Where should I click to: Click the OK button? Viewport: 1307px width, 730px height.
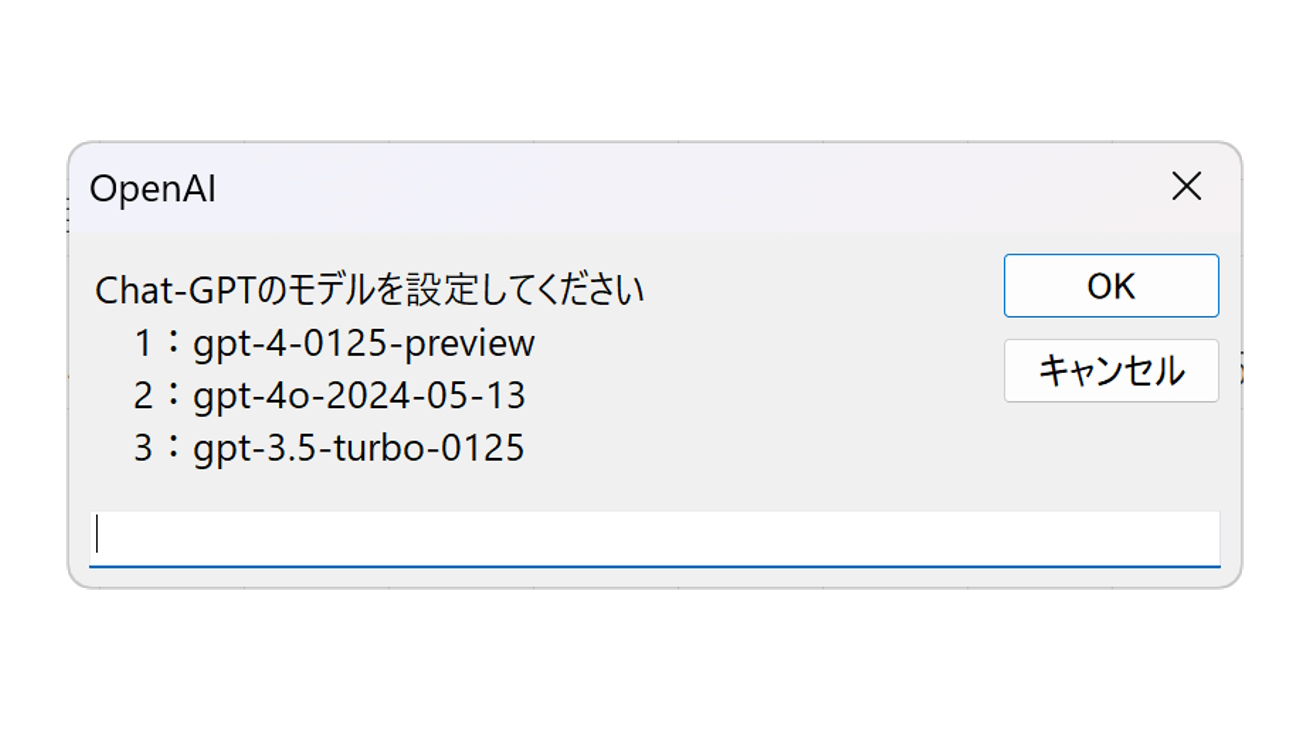pos(1111,286)
